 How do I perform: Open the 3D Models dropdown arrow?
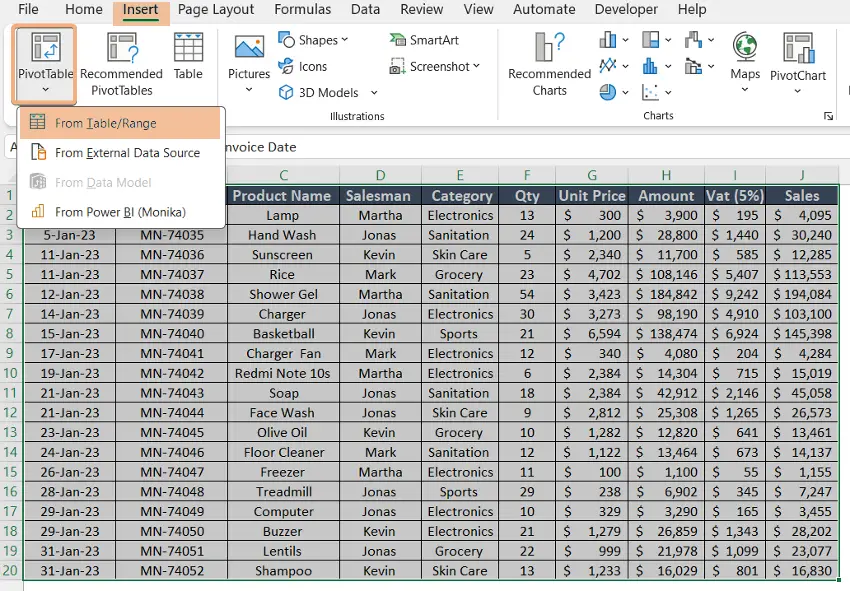pyautogui.click(x=372, y=92)
